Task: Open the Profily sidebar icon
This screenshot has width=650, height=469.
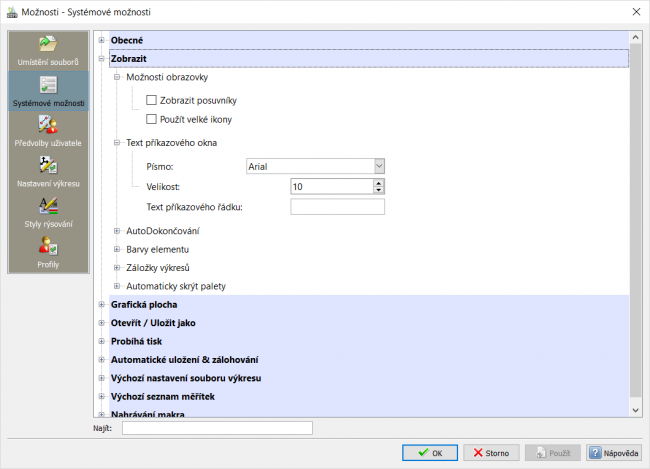Action: [48, 246]
